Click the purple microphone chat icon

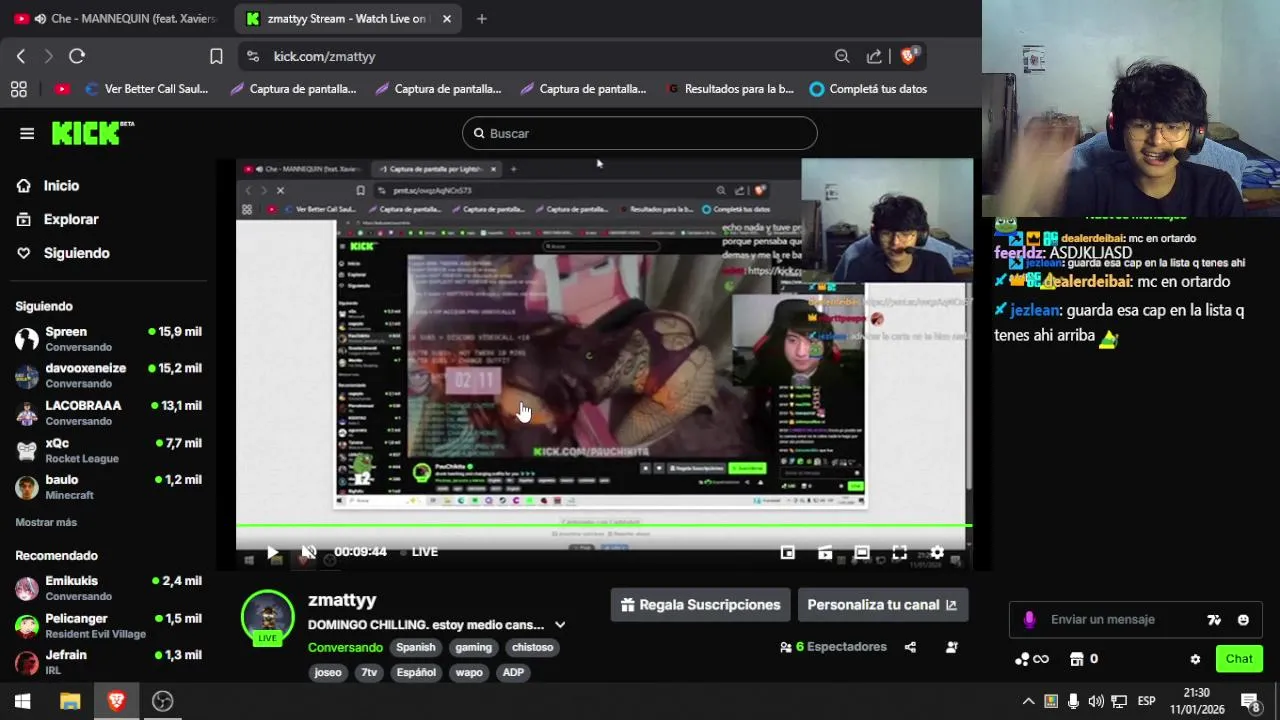(1029, 620)
